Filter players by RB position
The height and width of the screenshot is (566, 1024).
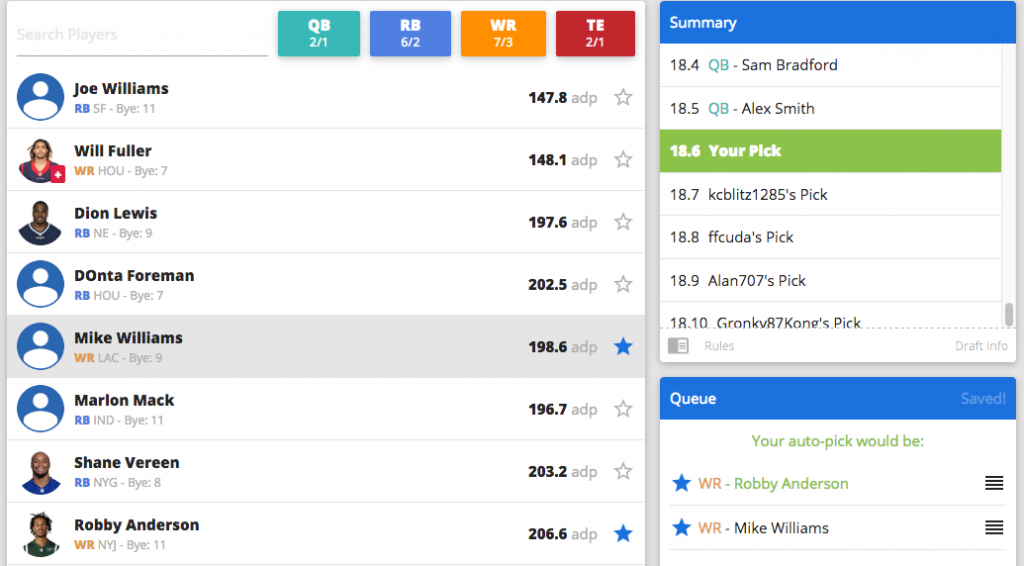[x=410, y=34]
